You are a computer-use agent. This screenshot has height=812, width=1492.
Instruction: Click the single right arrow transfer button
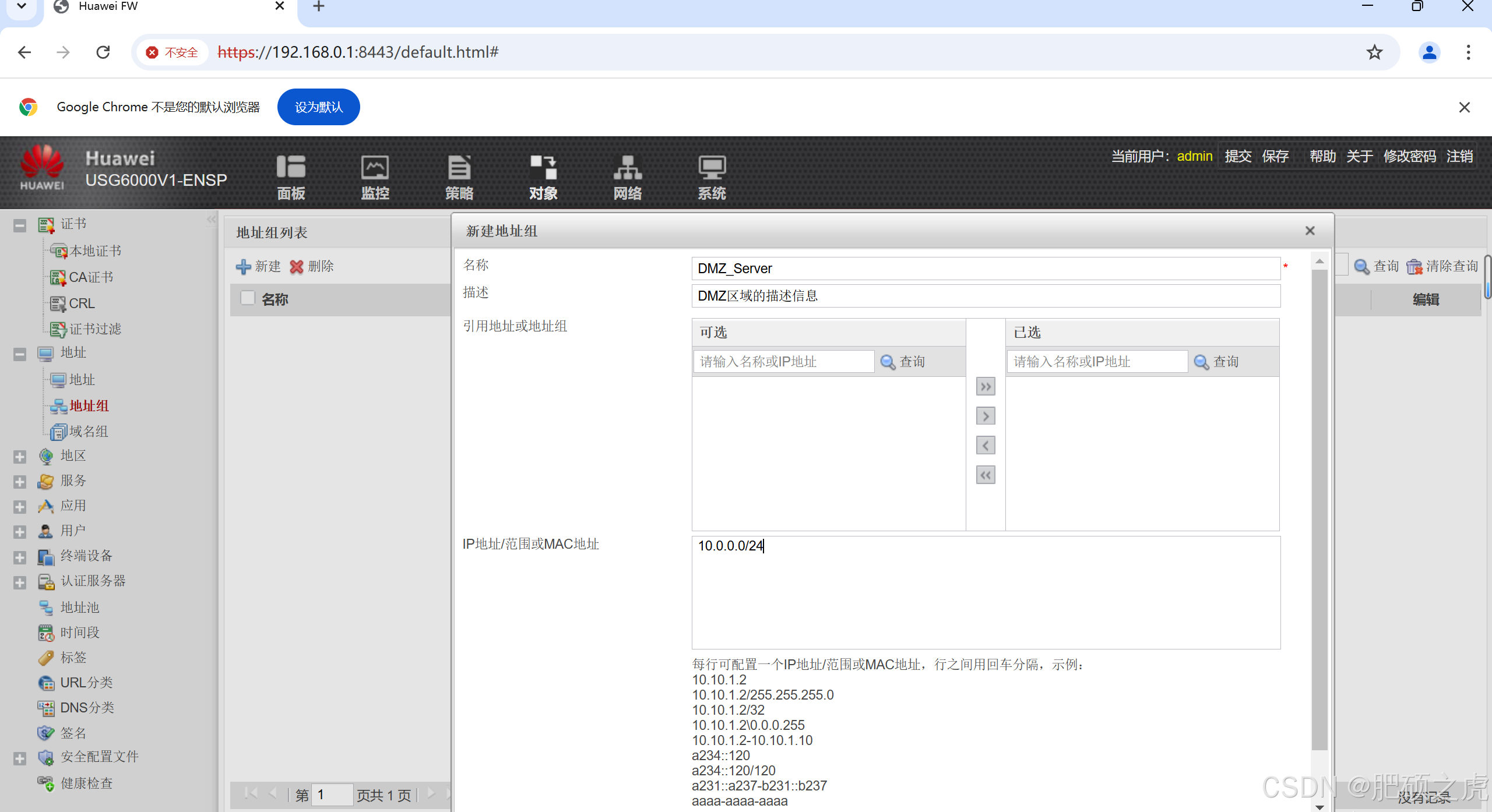pyautogui.click(x=985, y=416)
